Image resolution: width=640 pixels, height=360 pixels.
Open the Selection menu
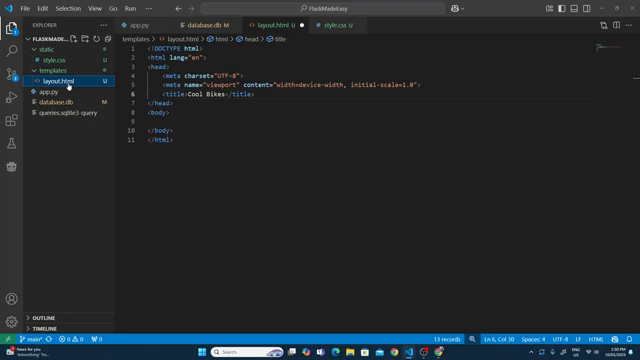point(68,8)
